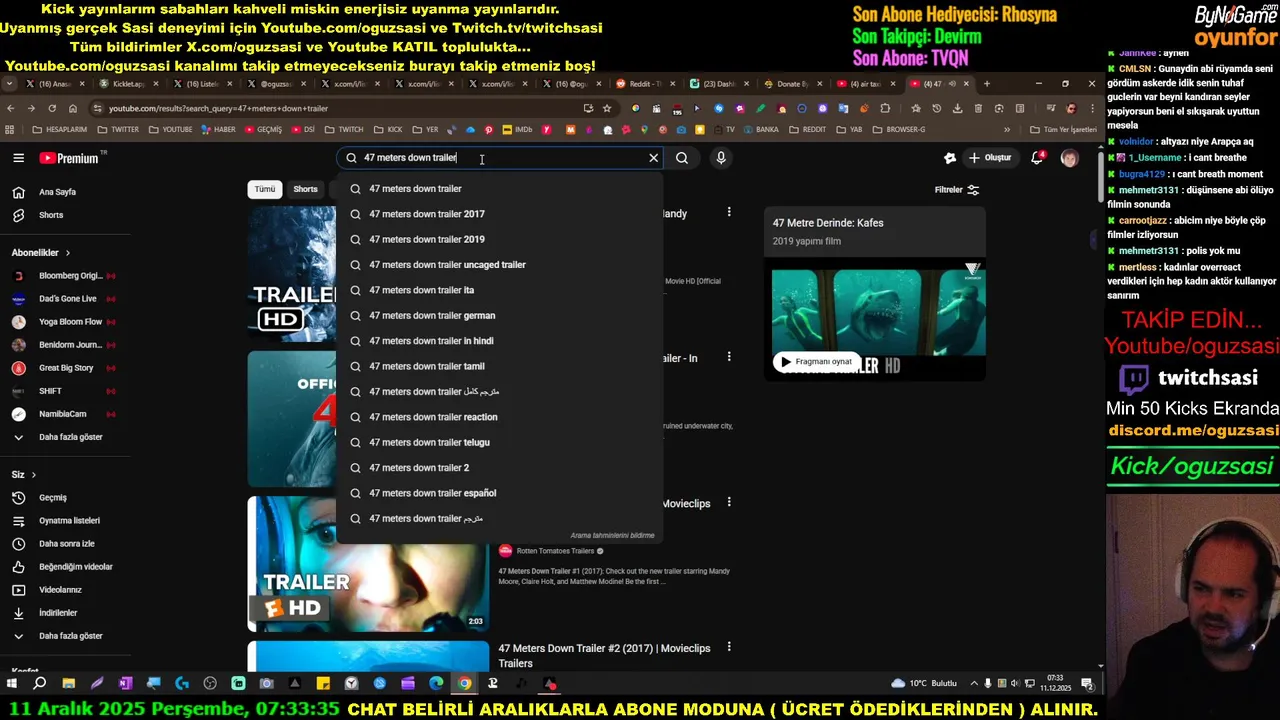Viewport: 1280px width, 720px height.
Task: Choose "47 meters down trailer uncaged trailer" suggestion
Action: pyautogui.click(x=500, y=265)
